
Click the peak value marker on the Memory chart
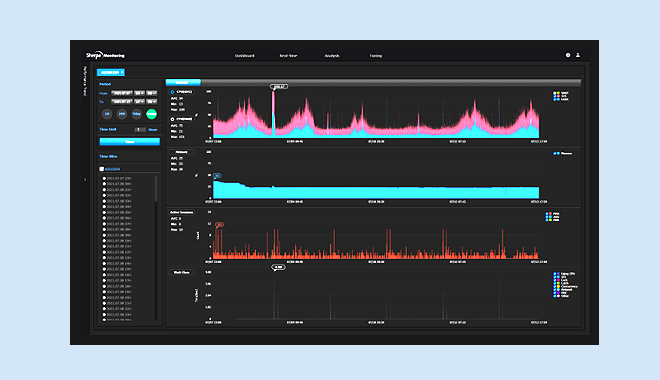(x=217, y=176)
